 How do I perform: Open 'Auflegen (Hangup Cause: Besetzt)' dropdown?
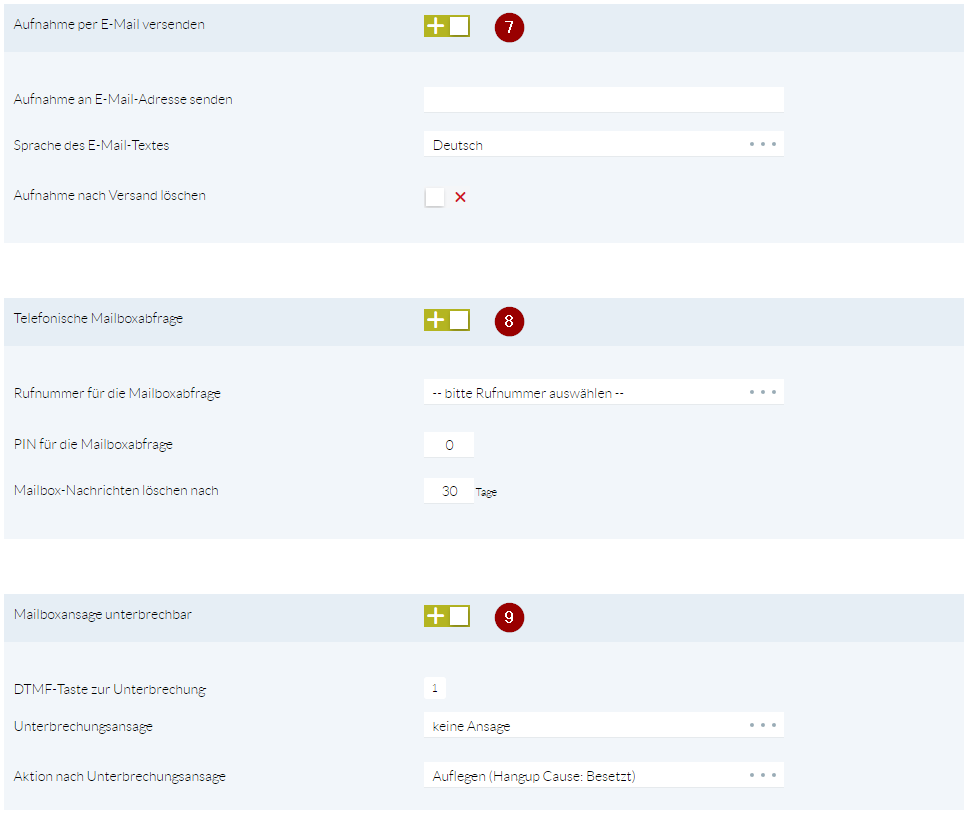tap(604, 775)
